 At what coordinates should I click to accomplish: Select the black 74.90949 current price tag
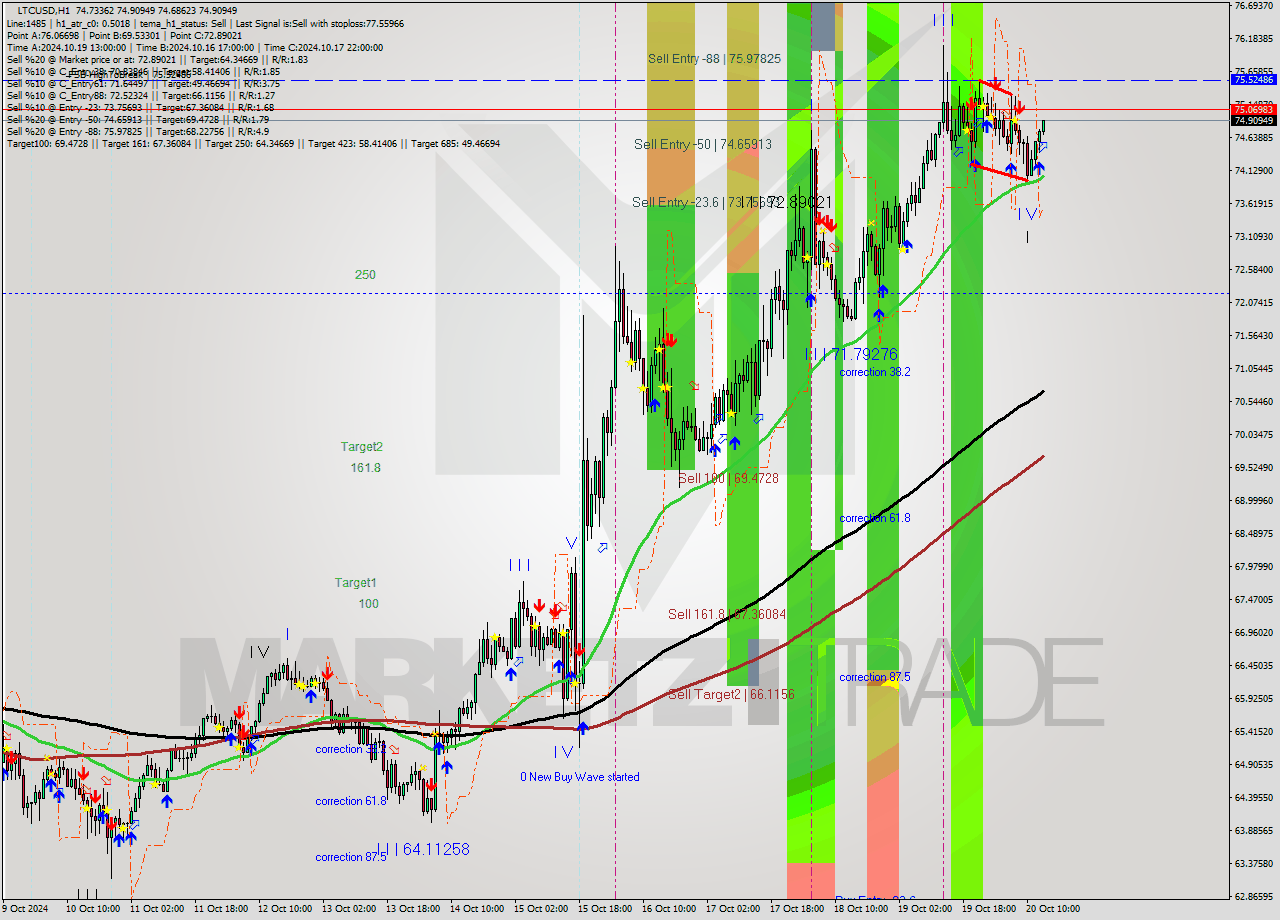[1253, 121]
